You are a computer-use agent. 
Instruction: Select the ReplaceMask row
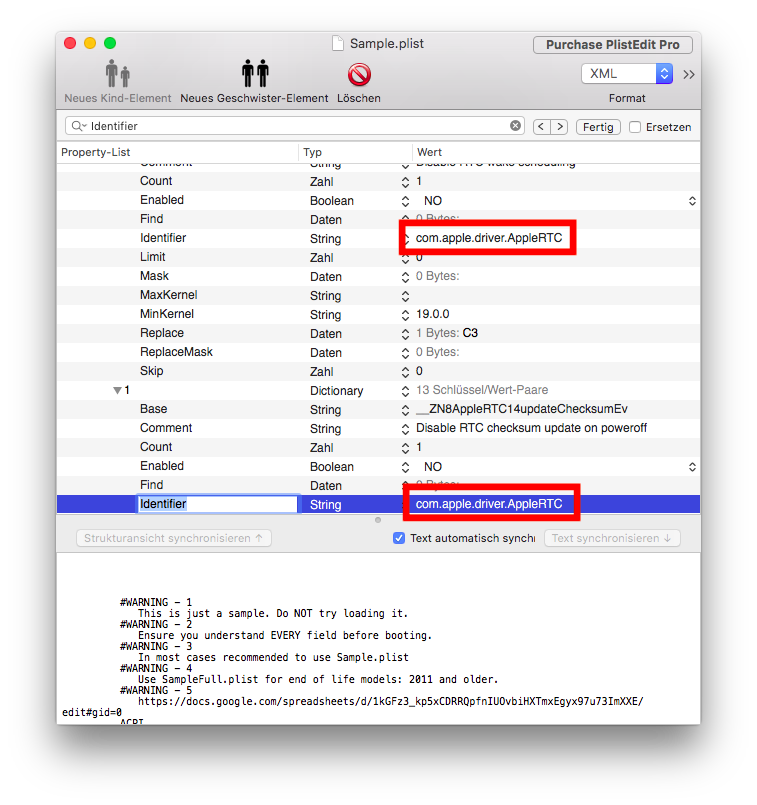point(378,352)
